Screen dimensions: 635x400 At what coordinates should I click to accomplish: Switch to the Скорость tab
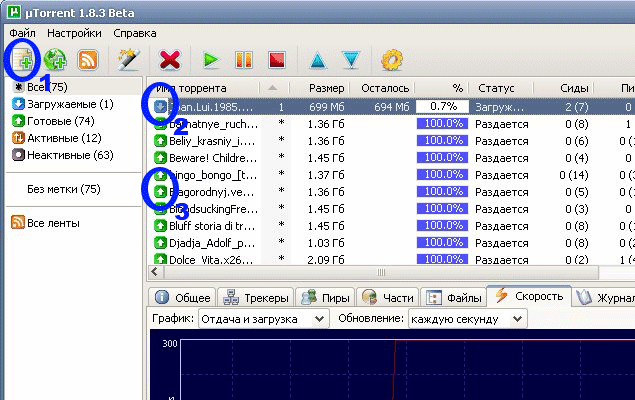pyautogui.click(x=529, y=296)
